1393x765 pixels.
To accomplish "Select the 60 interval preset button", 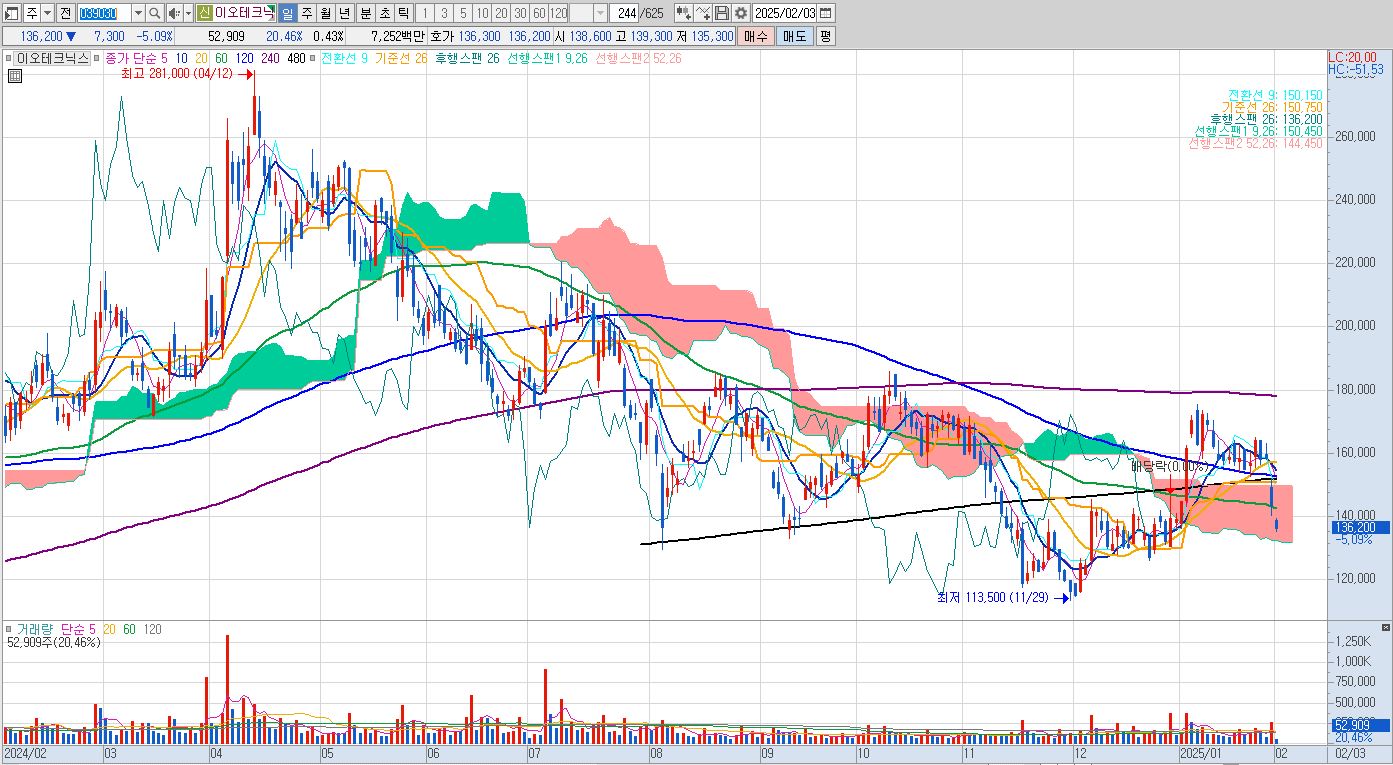I will (x=539, y=13).
